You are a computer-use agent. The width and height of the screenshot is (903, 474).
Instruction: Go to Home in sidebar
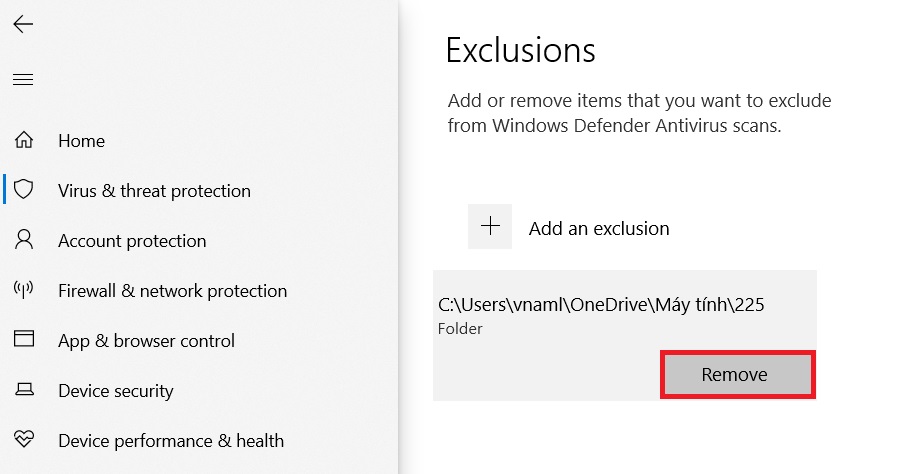(x=81, y=141)
